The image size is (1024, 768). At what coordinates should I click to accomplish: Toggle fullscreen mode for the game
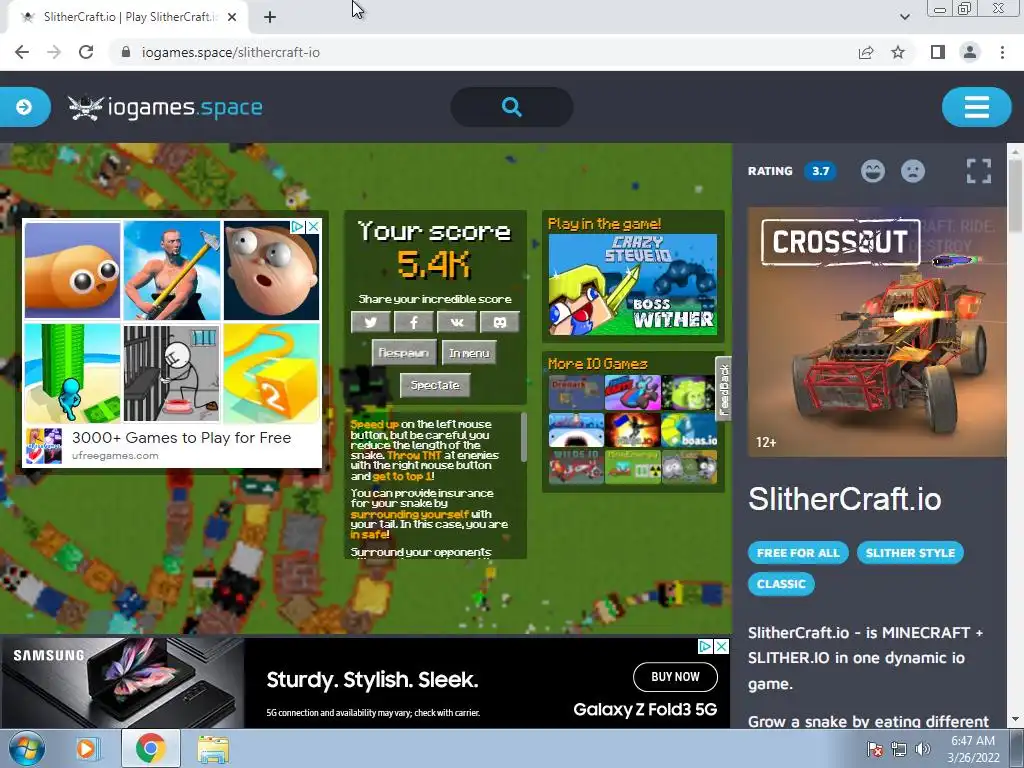point(978,171)
